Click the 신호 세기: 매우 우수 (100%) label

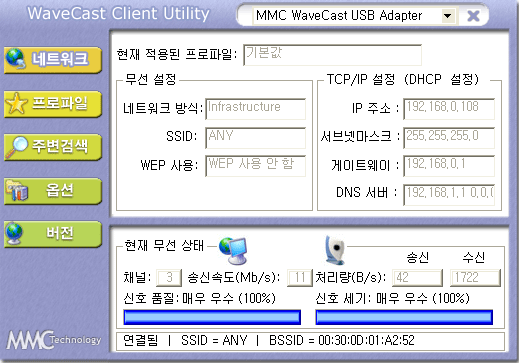392,298
